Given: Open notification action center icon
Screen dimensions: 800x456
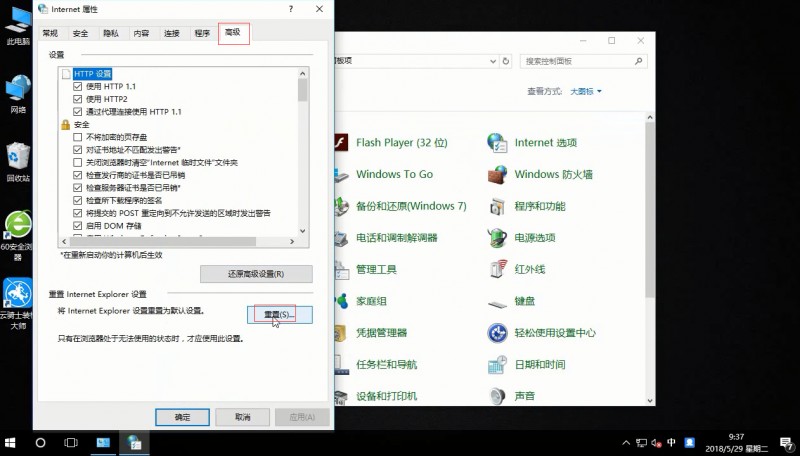Looking at the screenshot, I should (786, 443).
